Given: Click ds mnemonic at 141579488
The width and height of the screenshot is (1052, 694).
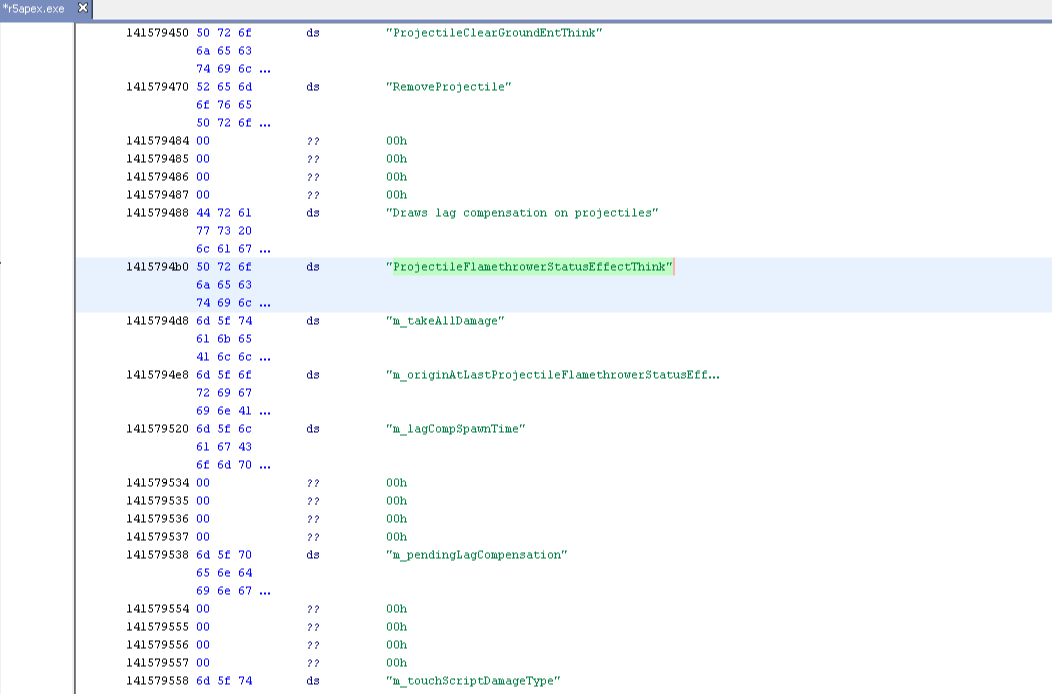Looking at the screenshot, I should [313, 213].
